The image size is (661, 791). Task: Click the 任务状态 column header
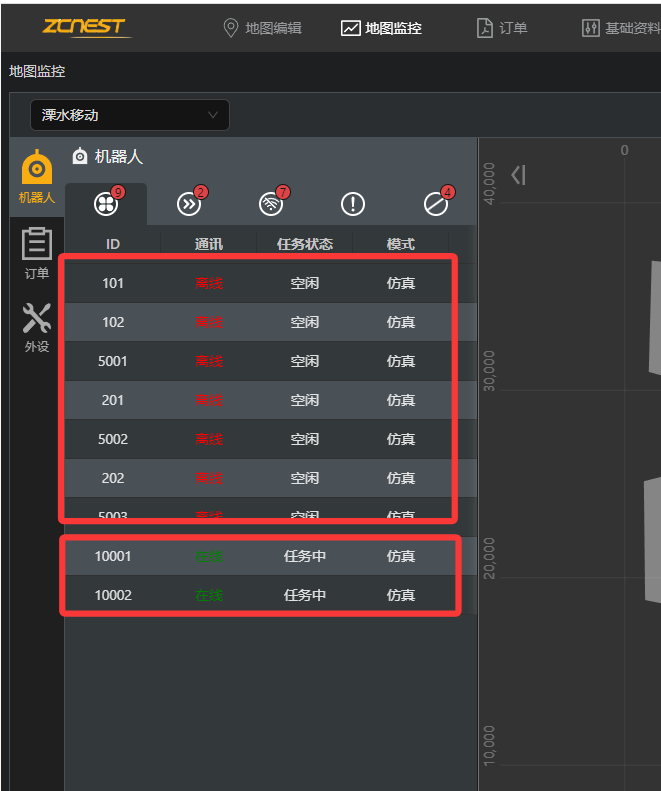click(304, 244)
